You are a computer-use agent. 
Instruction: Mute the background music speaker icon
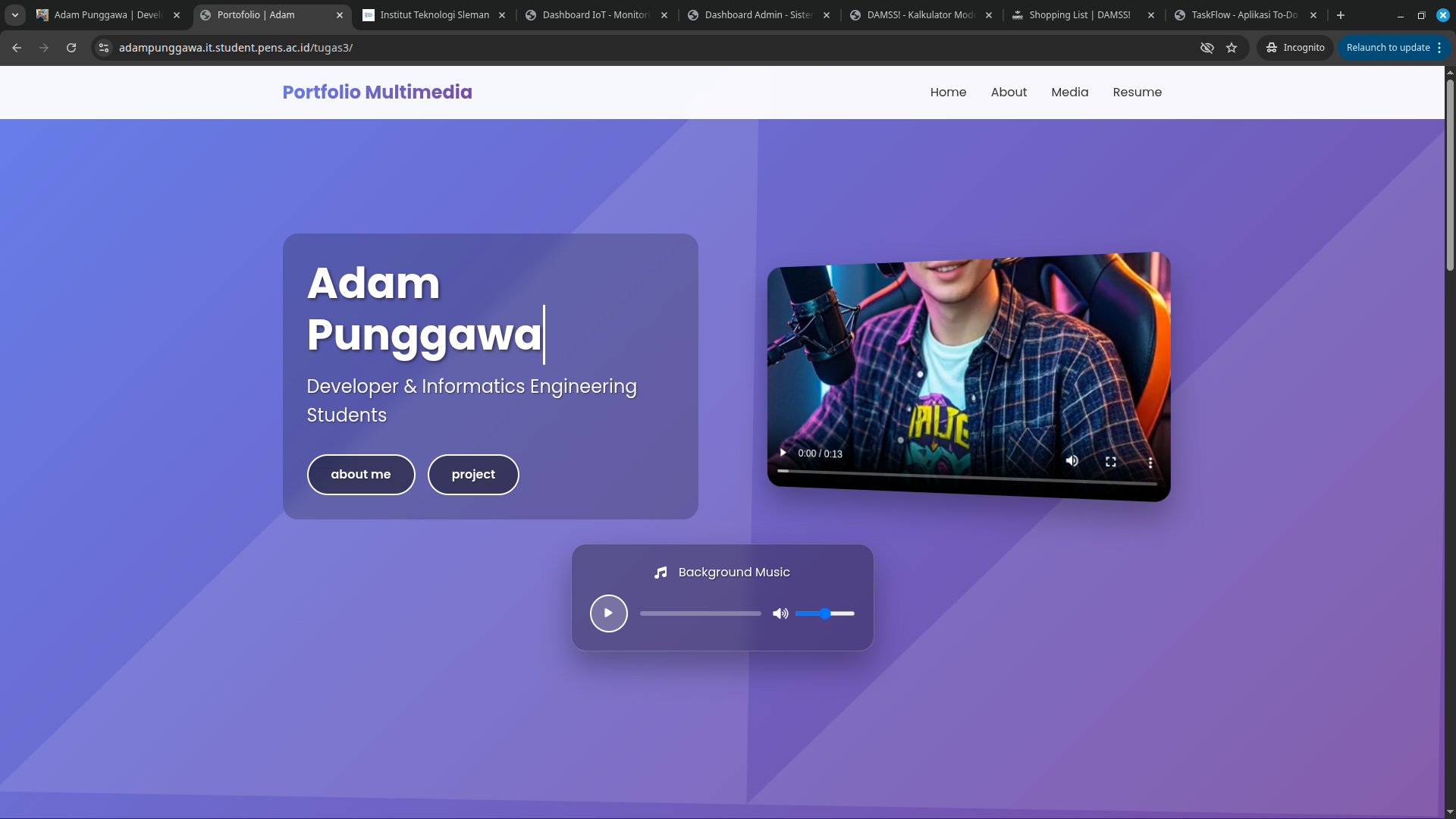(x=780, y=613)
